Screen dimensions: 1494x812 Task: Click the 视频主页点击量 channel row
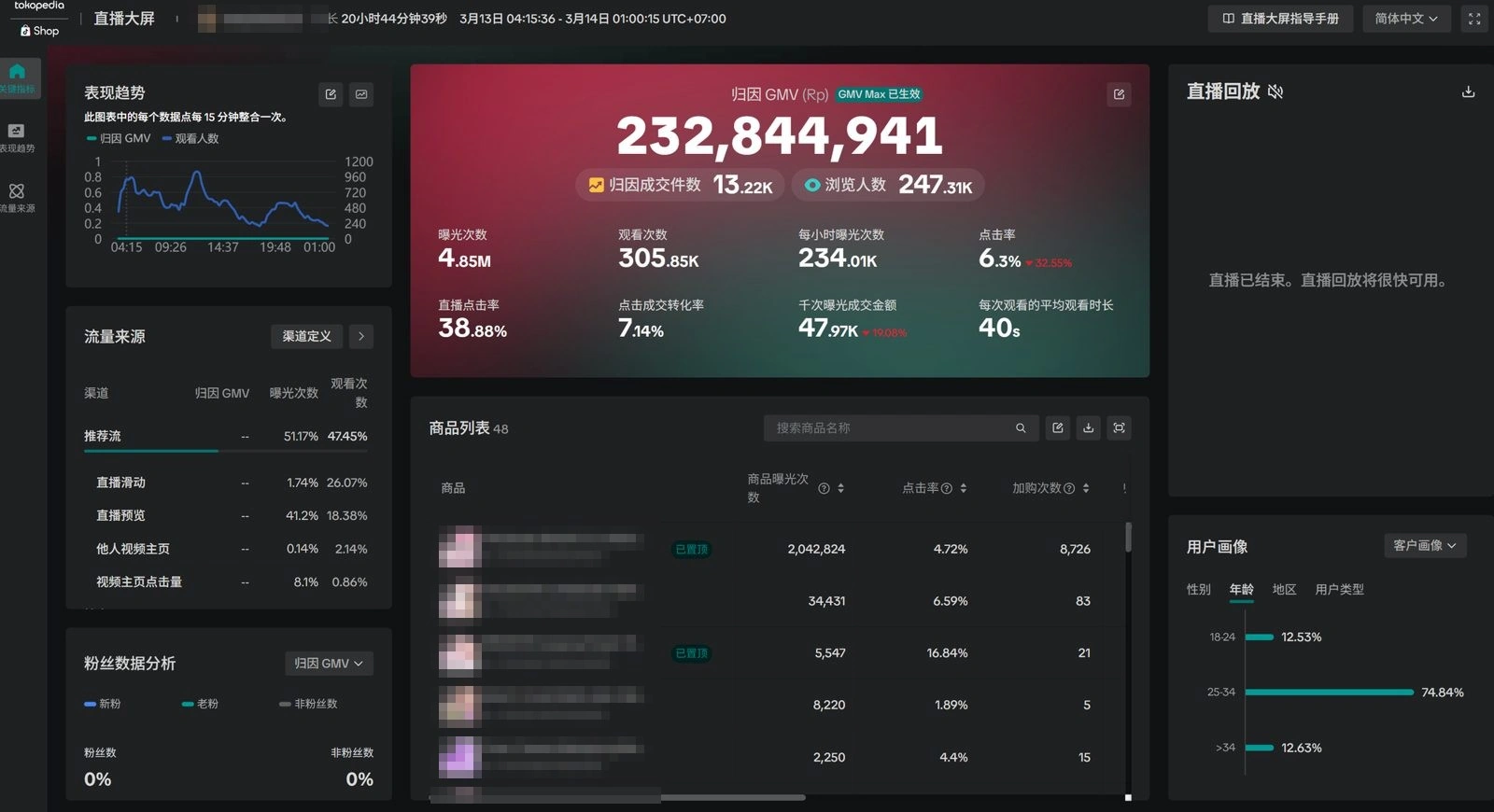tap(225, 581)
